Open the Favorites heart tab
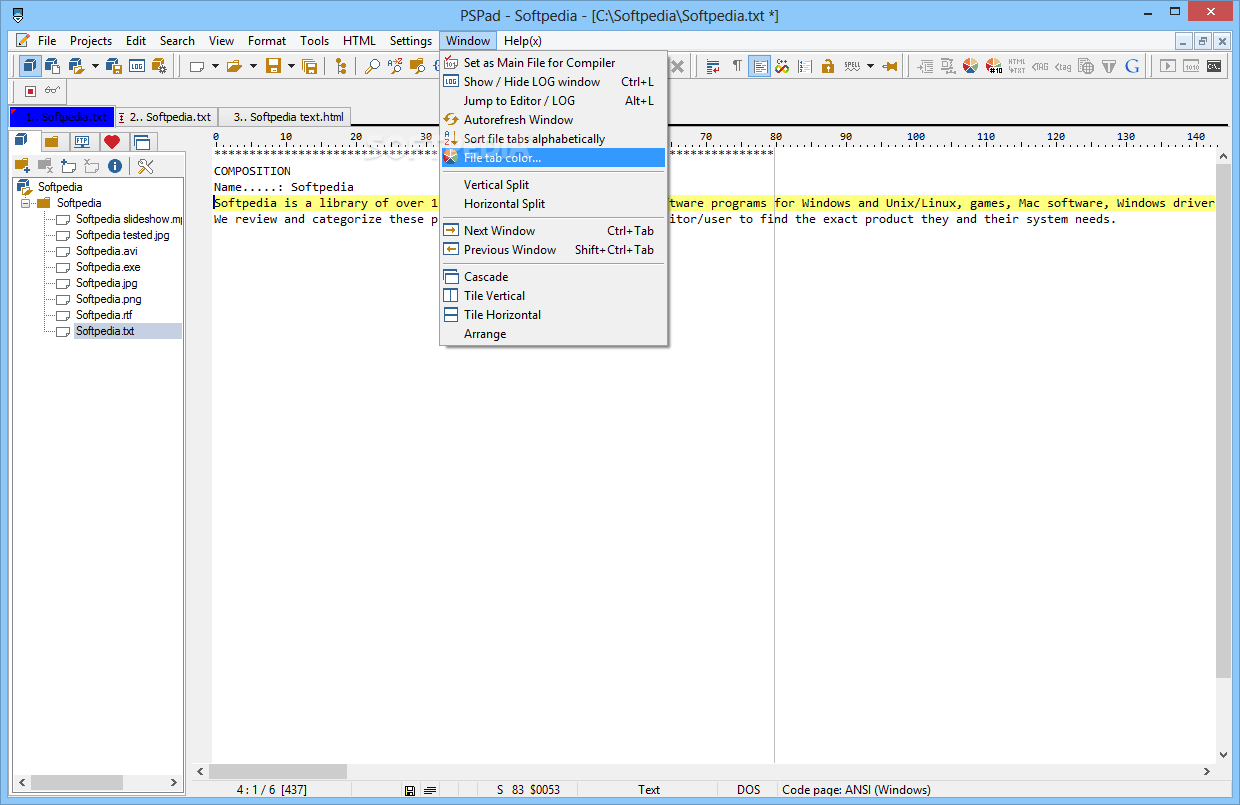Image resolution: width=1240 pixels, height=805 pixels. [x=111, y=142]
